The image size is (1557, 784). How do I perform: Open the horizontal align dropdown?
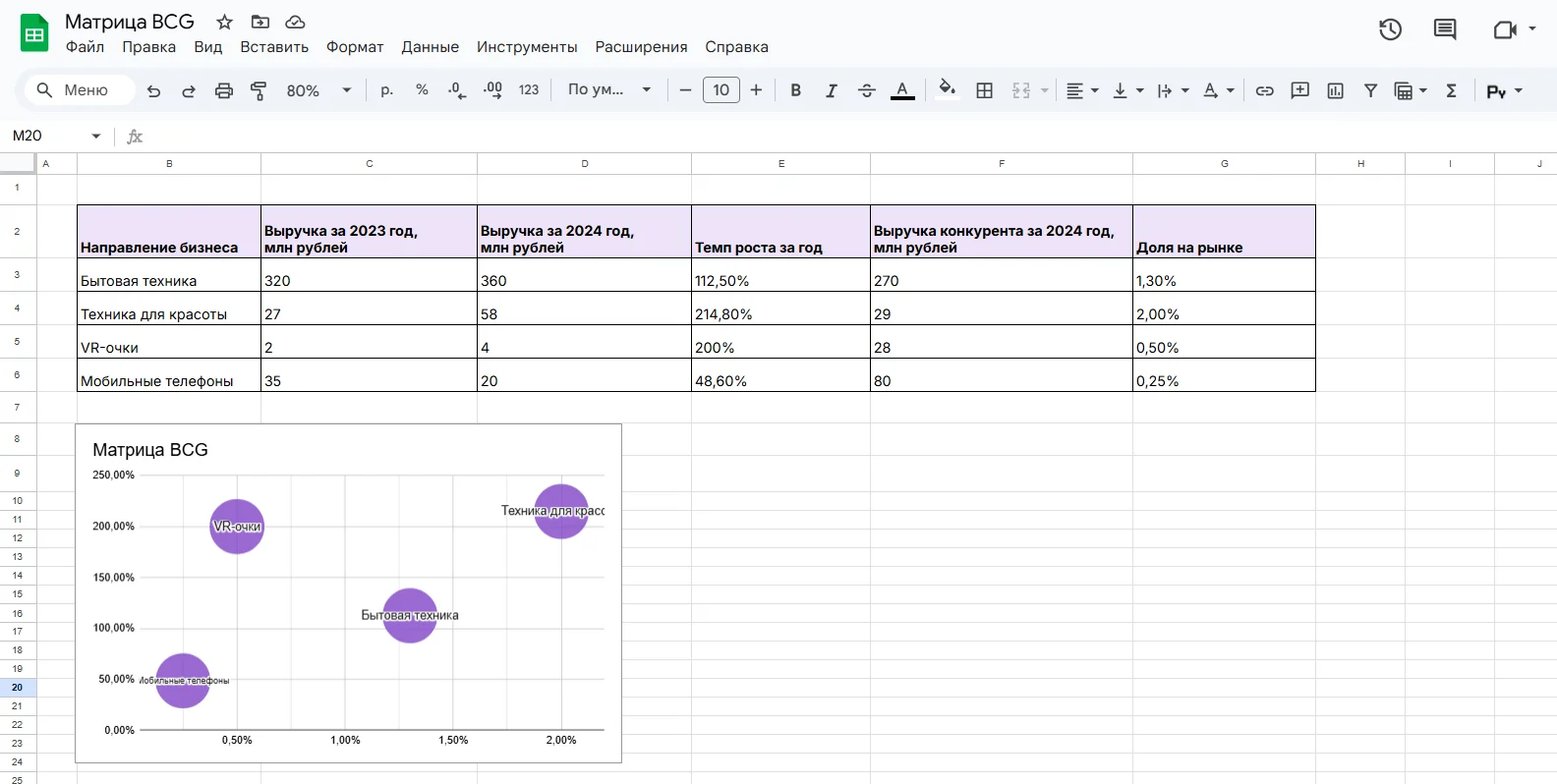pyautogui.click(x=1082, y=90)
